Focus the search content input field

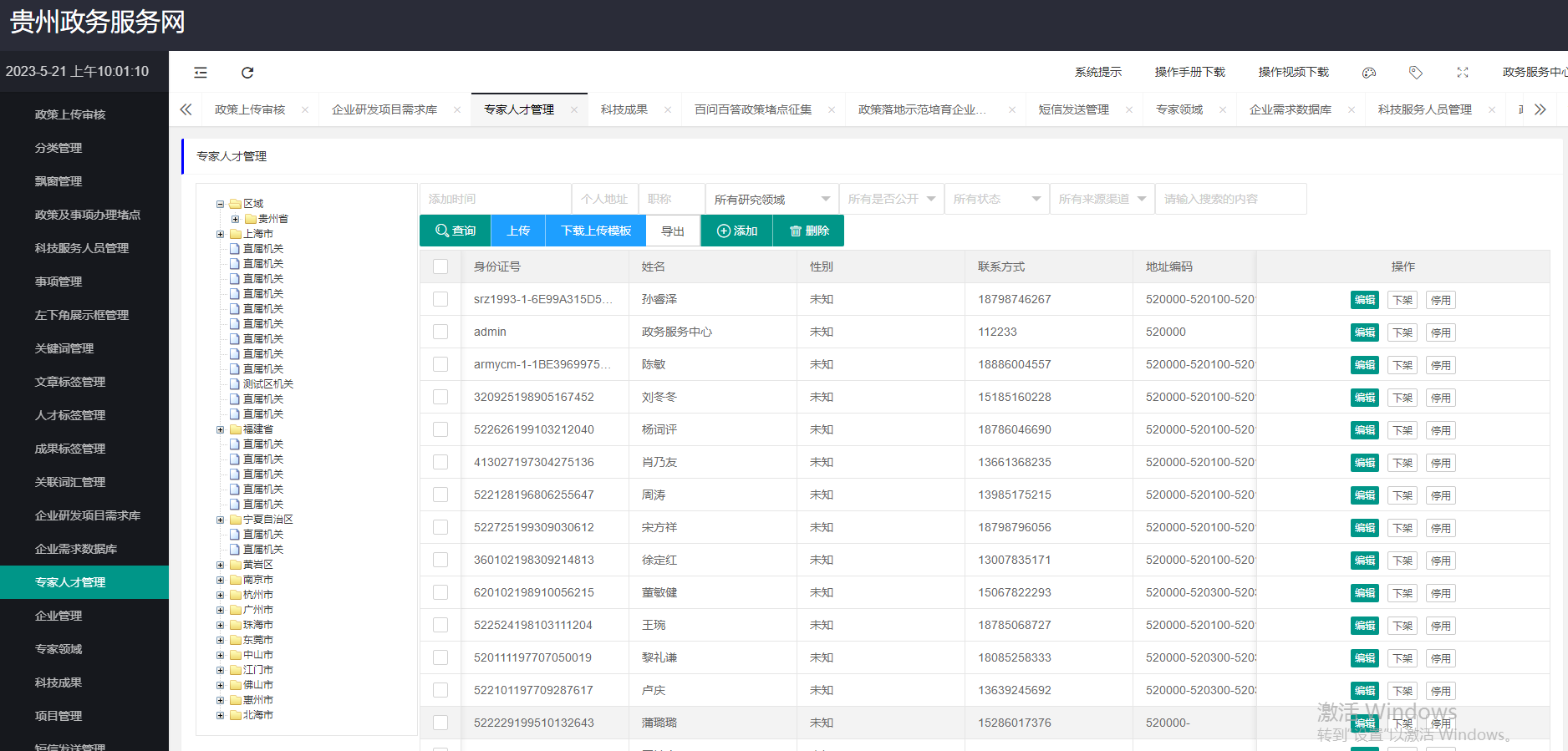tap(1230, 199)
